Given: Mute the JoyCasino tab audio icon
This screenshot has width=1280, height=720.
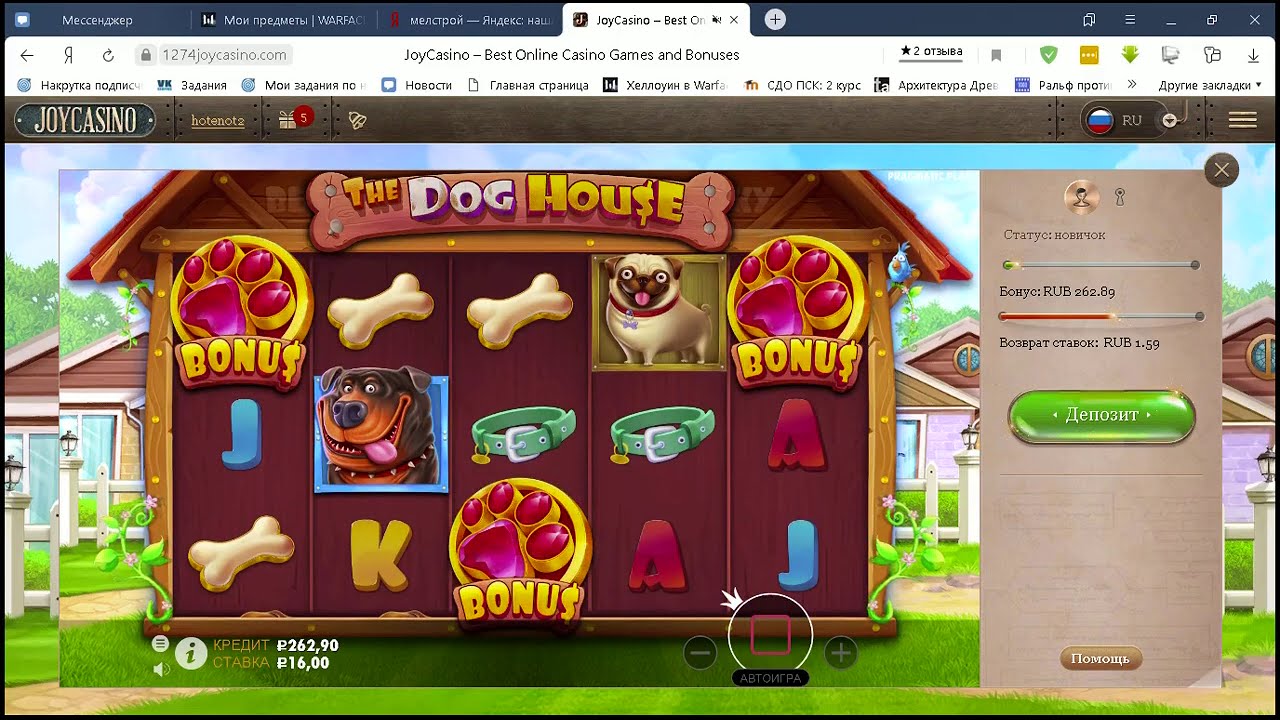Looking at the screenshot, I should coord(716,20).
